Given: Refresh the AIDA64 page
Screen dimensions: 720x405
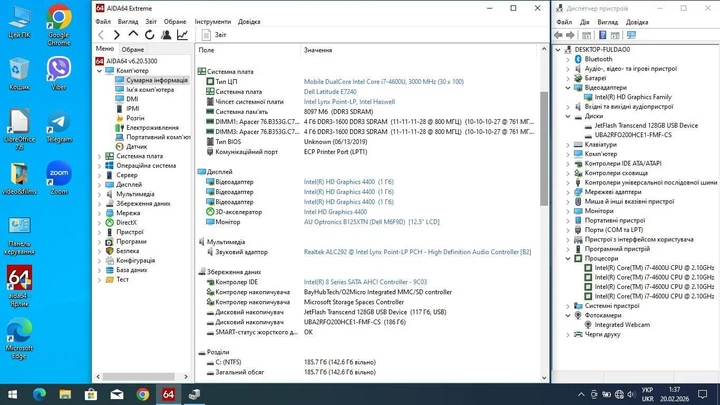Looking at the screenshot, I should 150,34.
